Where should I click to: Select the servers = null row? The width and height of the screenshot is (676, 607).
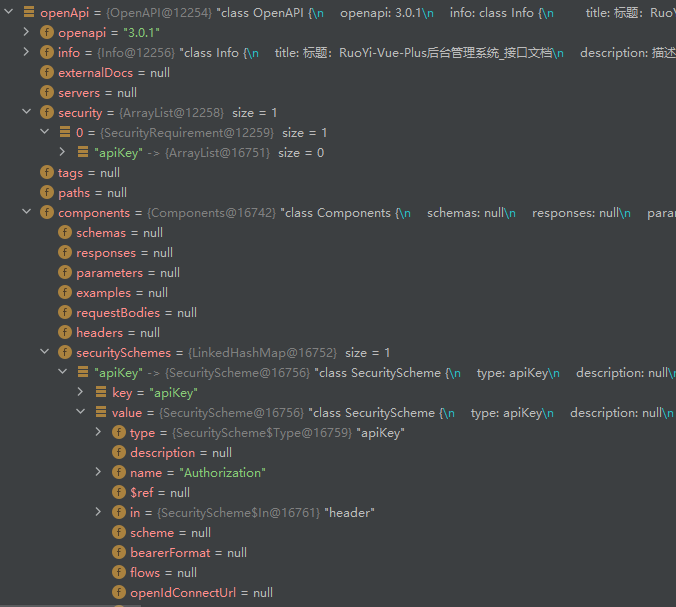click(x=338, y=92)
